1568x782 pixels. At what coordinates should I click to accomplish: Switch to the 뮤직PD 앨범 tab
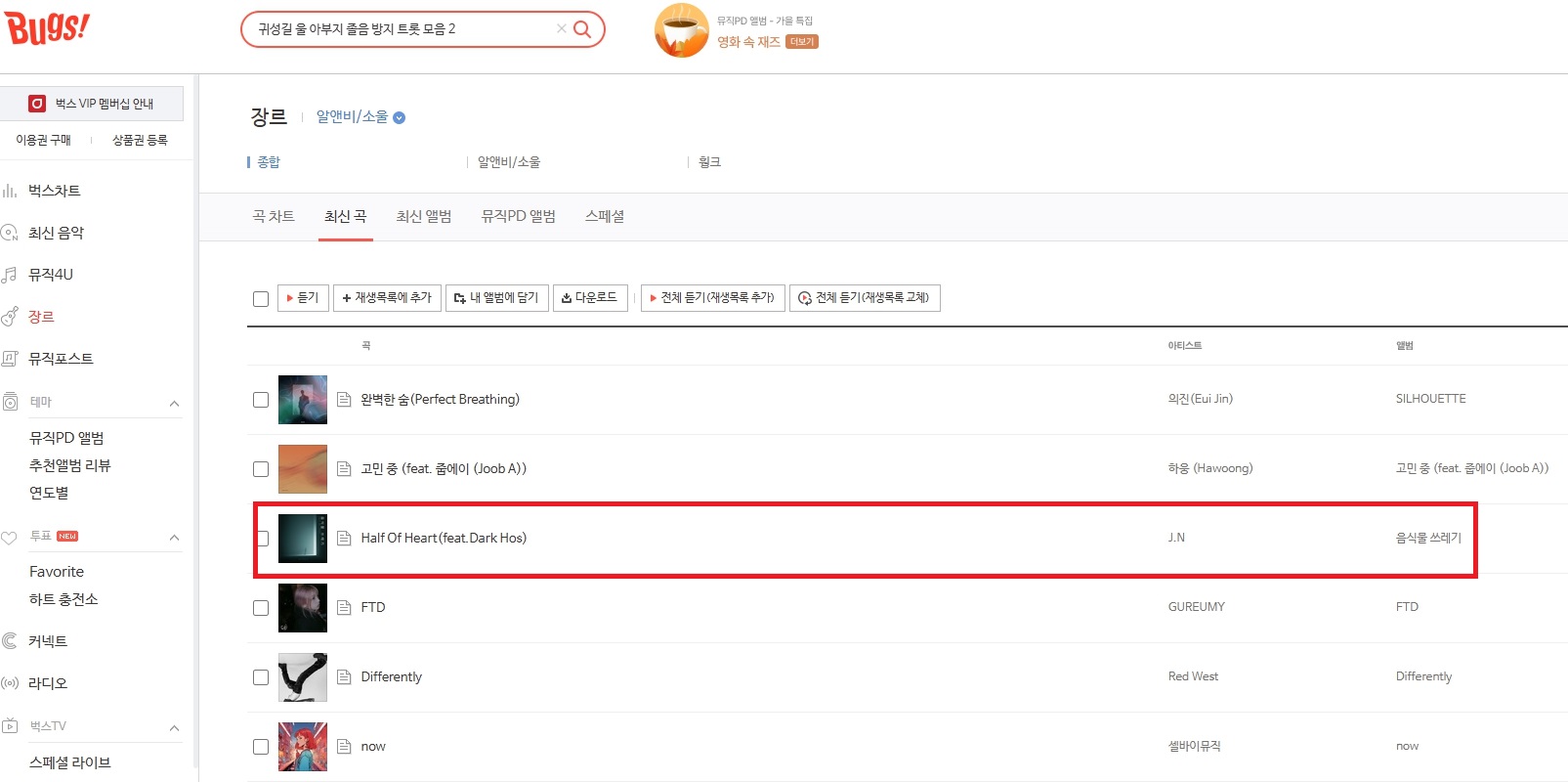coord(519,217)
